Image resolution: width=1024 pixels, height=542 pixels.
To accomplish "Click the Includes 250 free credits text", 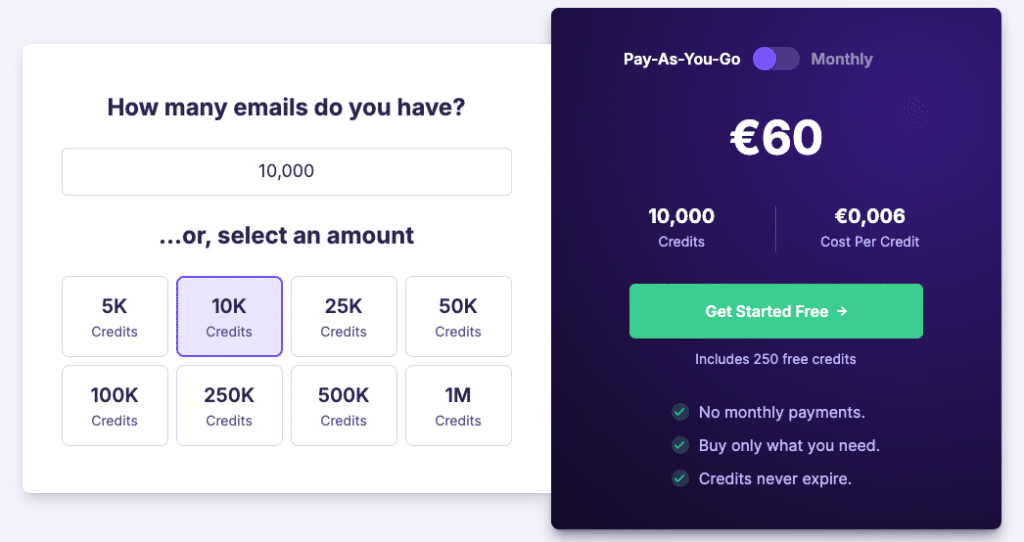I will 775,359.
